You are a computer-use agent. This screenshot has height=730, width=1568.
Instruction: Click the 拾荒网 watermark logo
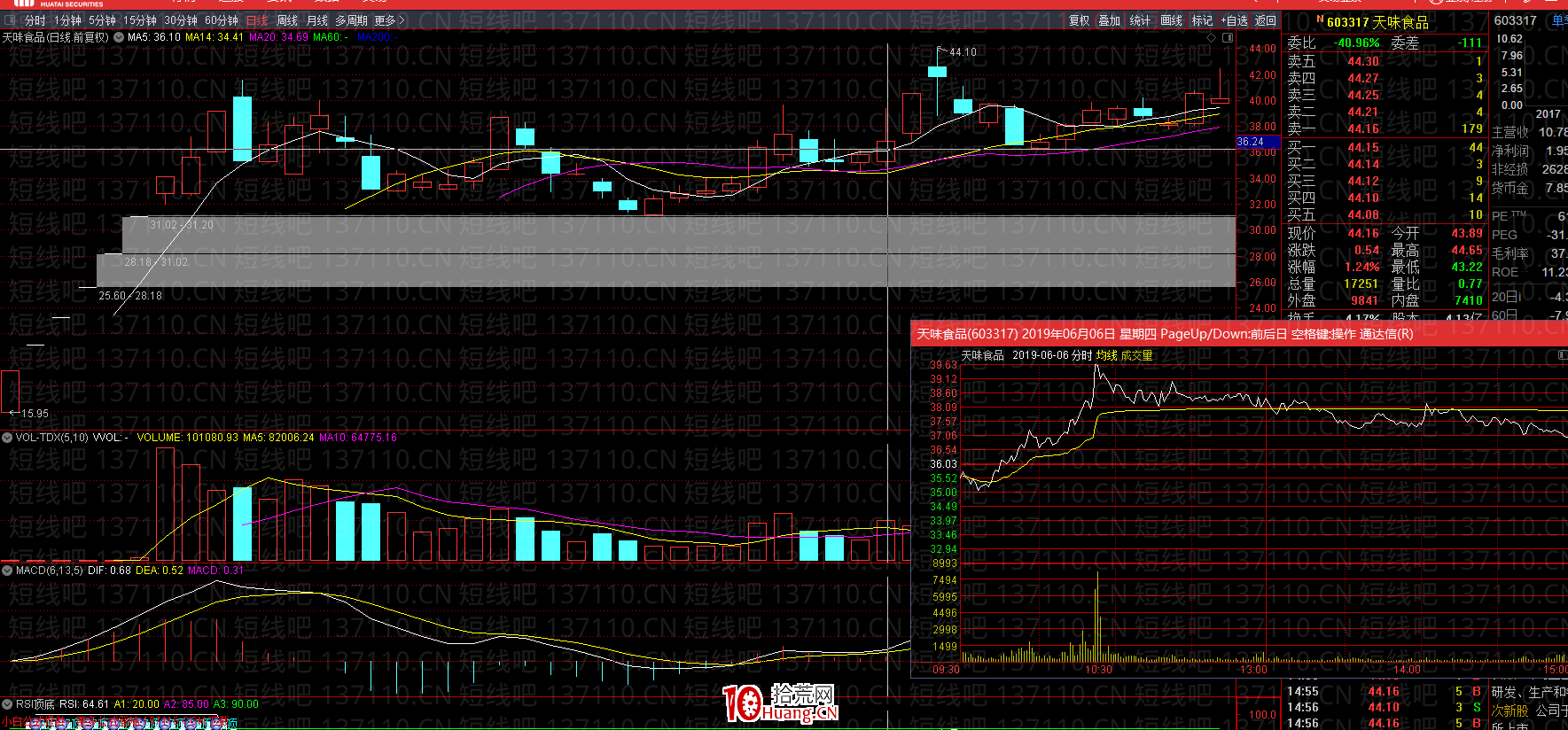click(781, 703)
